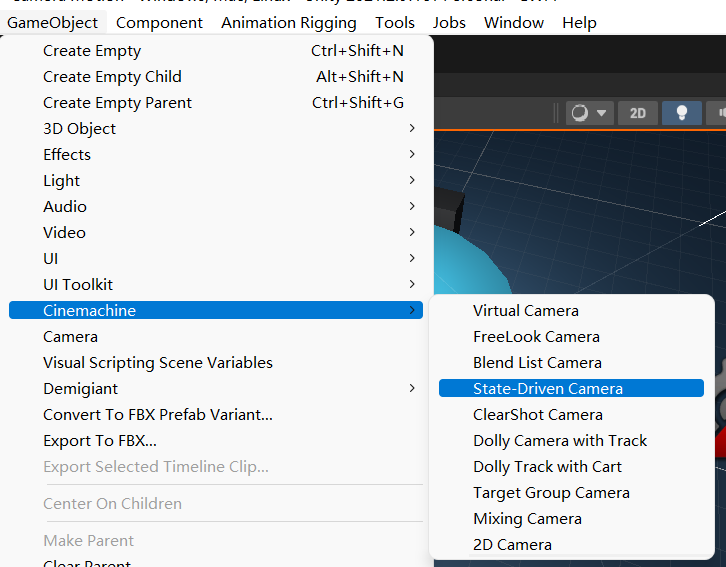Open the Component menu
The width and height of the screenshot is (726, 567).
159,22
